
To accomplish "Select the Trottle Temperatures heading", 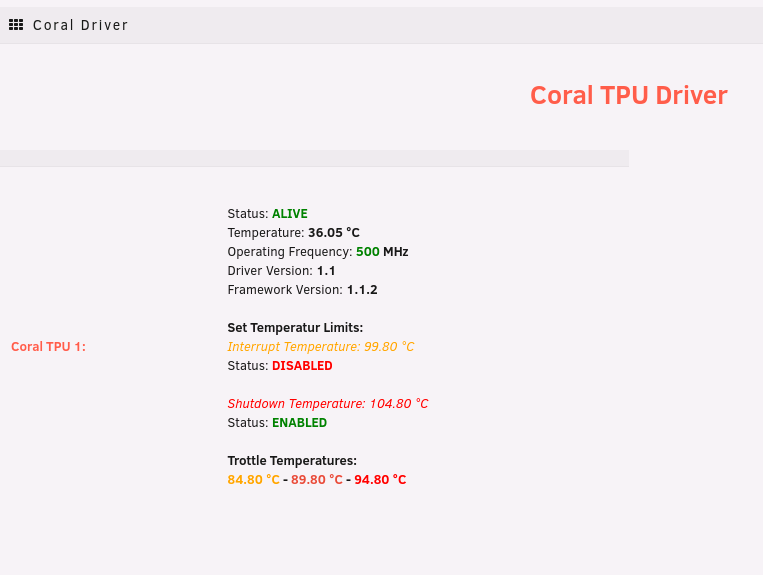I will click(292, 460).
